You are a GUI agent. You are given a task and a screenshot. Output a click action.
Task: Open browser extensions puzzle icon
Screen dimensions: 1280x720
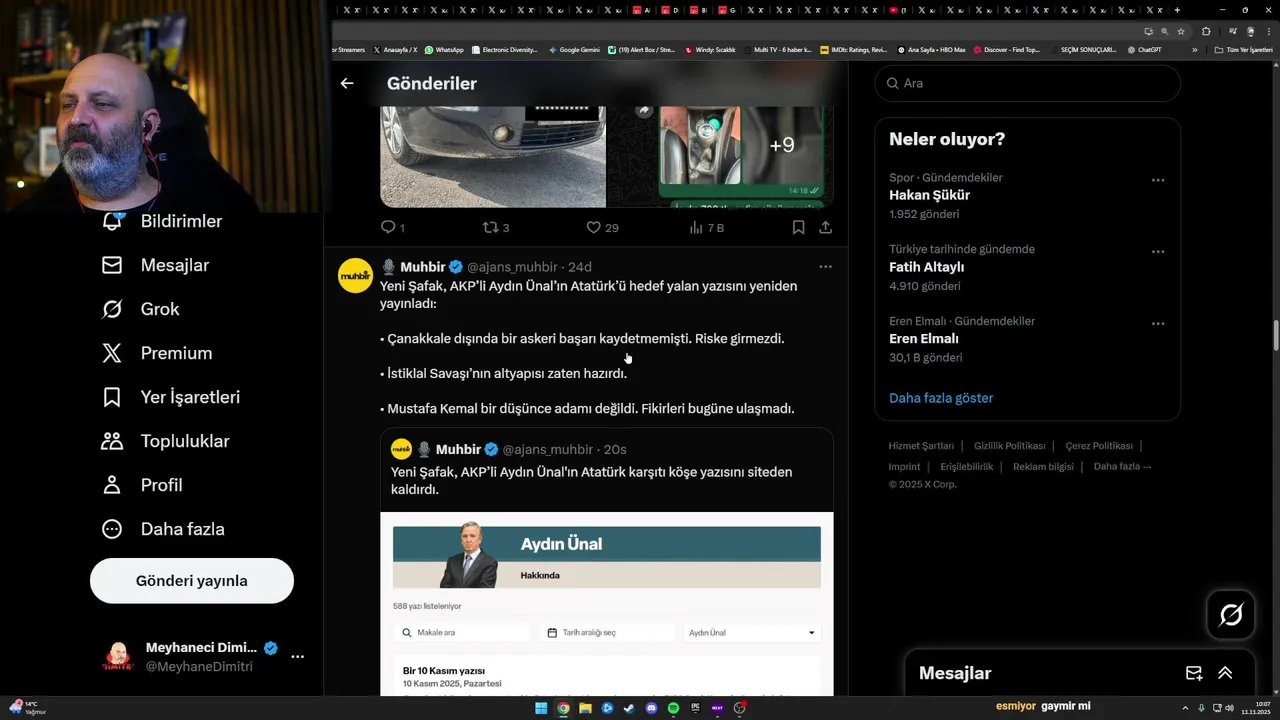[1207, 31]
